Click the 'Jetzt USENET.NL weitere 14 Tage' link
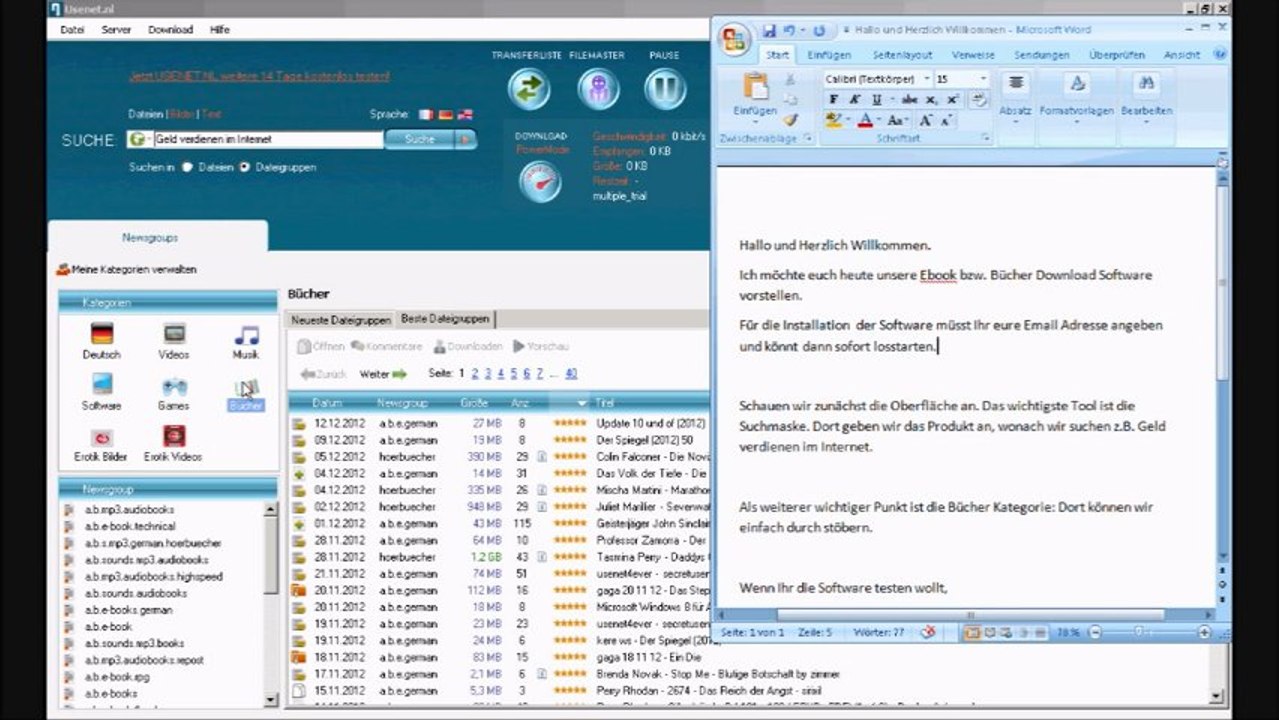The image size is (1279, 720). [259, 76]
